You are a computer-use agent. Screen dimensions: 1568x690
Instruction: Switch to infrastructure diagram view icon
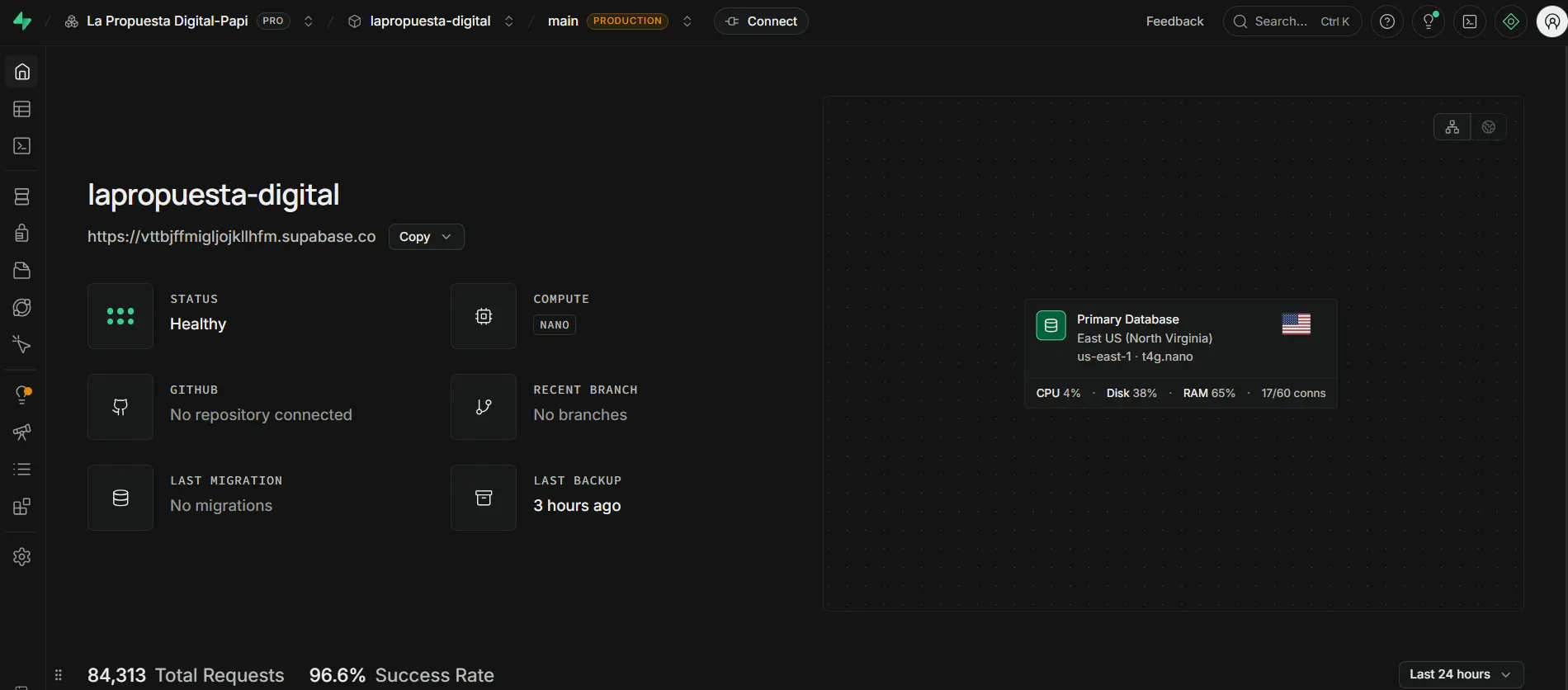click(x=1452, y=127)
